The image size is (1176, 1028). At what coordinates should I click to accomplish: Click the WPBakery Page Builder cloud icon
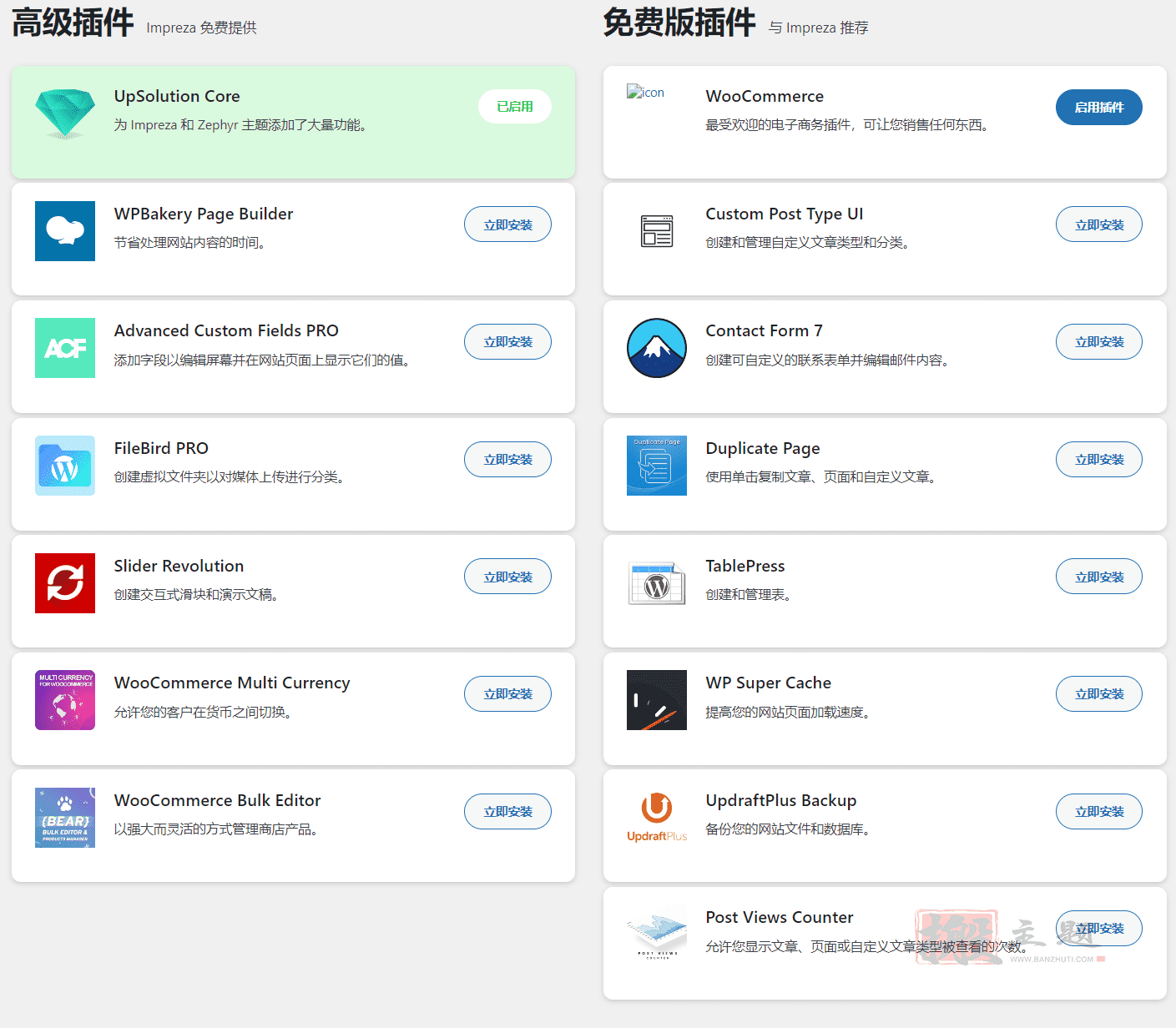[x=65, y=231]
